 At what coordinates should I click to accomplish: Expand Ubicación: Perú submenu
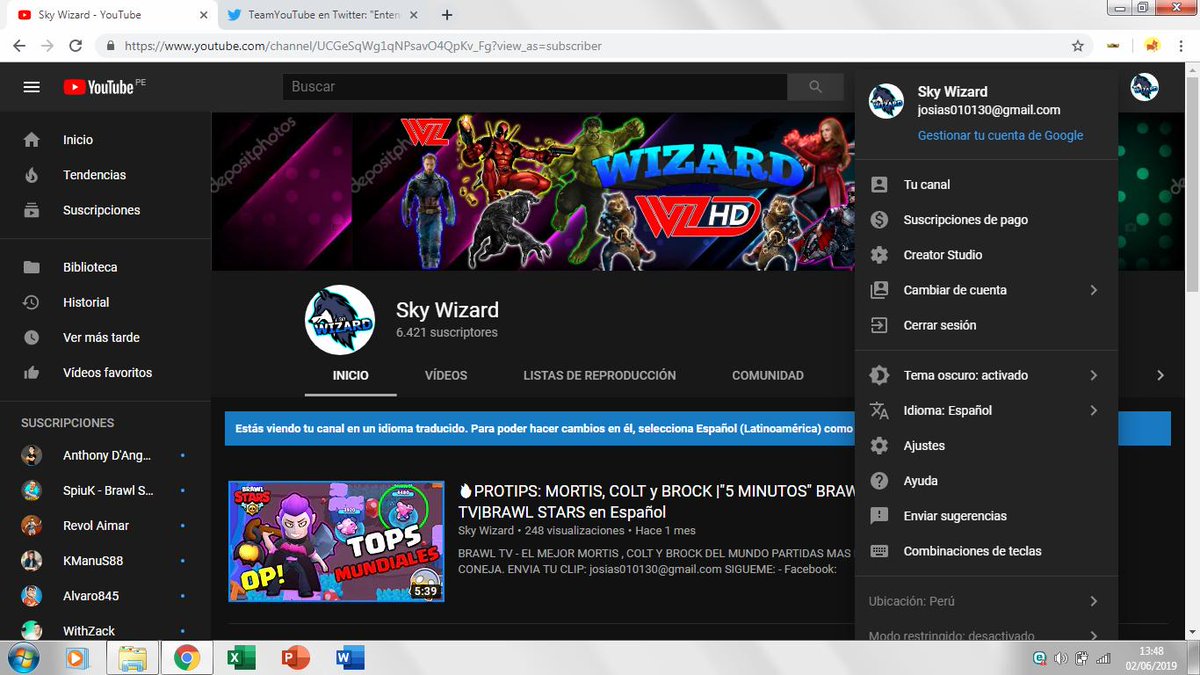pos(1093,601)
